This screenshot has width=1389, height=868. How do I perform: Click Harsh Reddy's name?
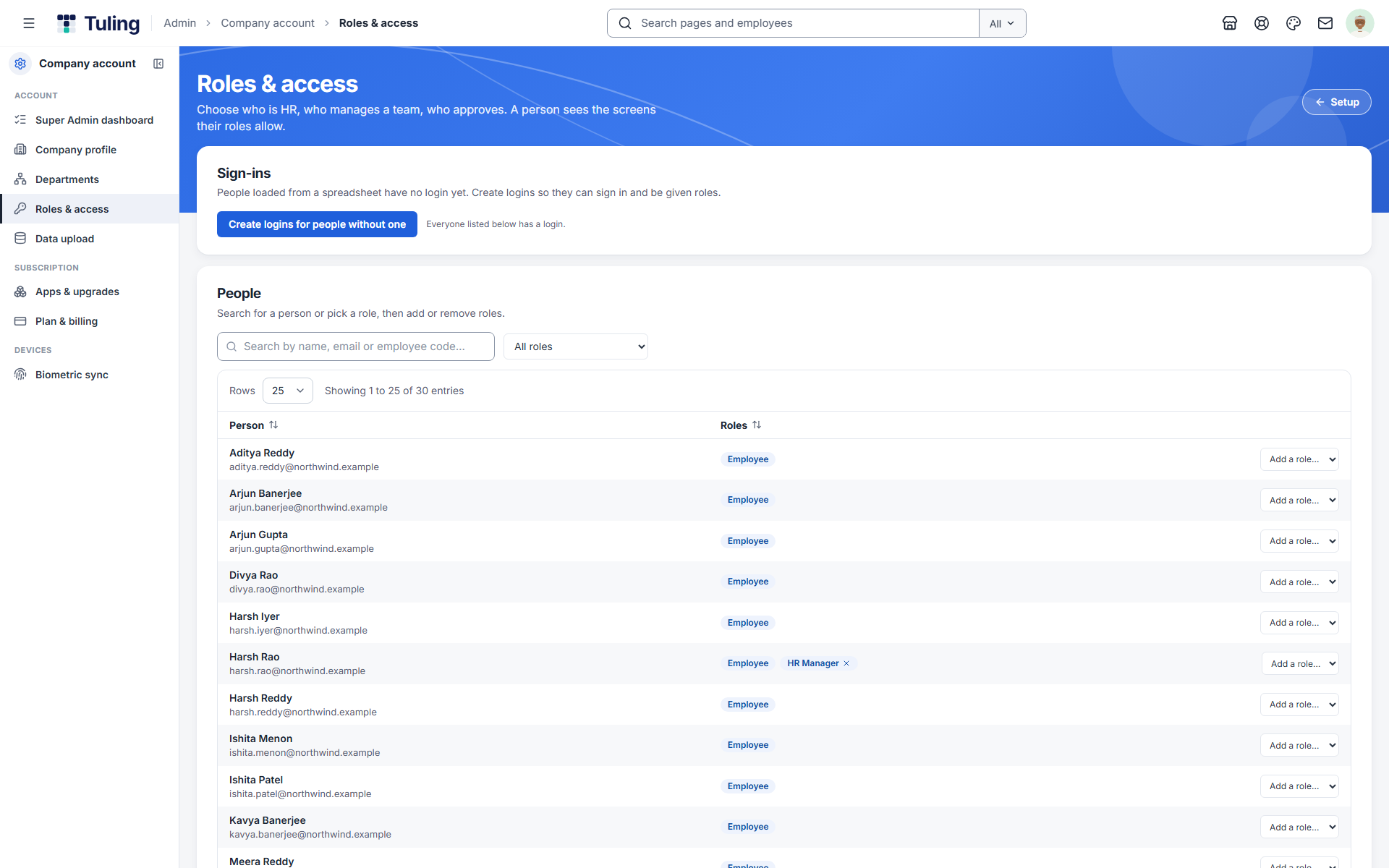[260, 698]
